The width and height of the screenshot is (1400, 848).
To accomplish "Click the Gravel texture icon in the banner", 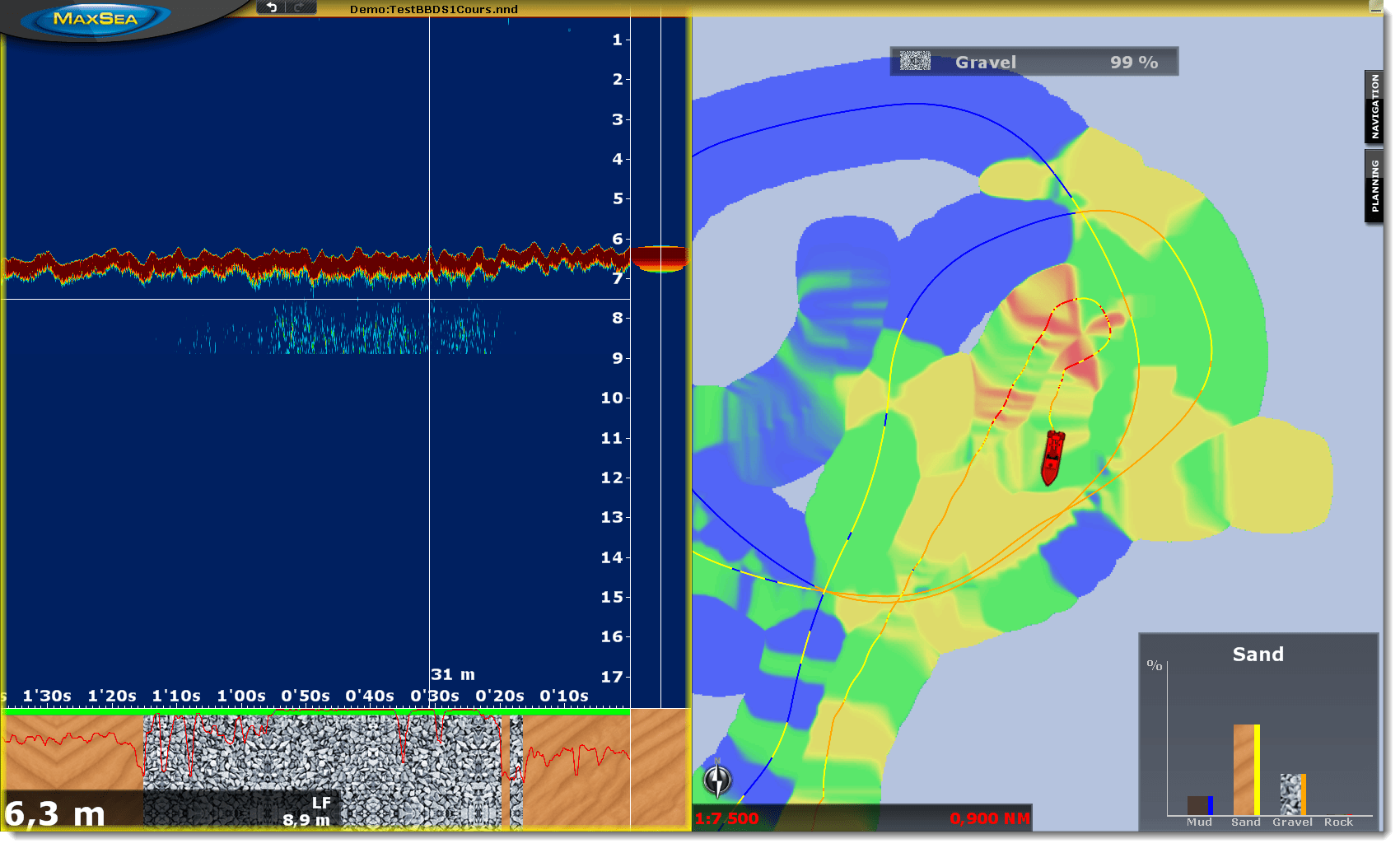I will [x=914, y=60].
